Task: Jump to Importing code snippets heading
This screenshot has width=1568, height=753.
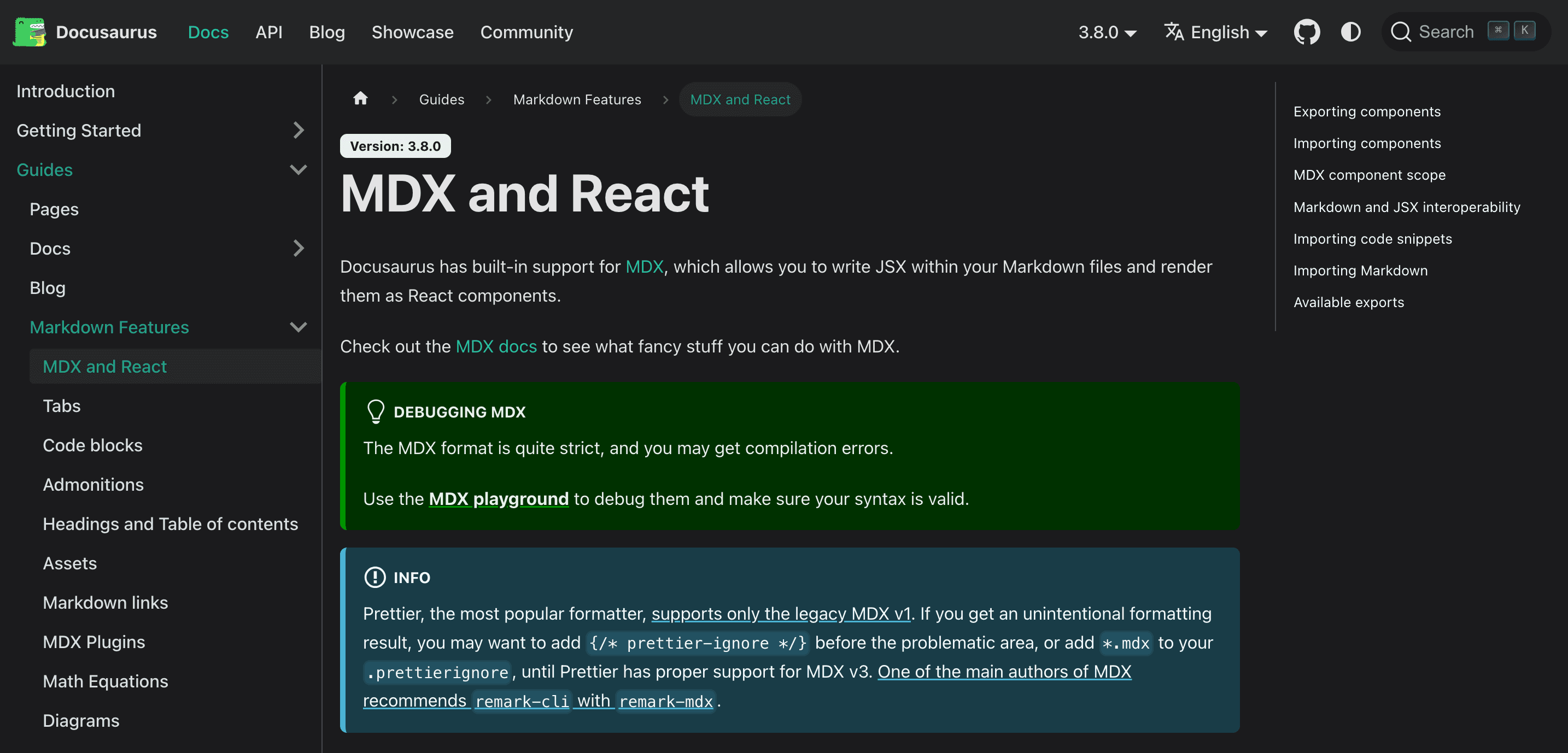Action: tap(1372, 238)
